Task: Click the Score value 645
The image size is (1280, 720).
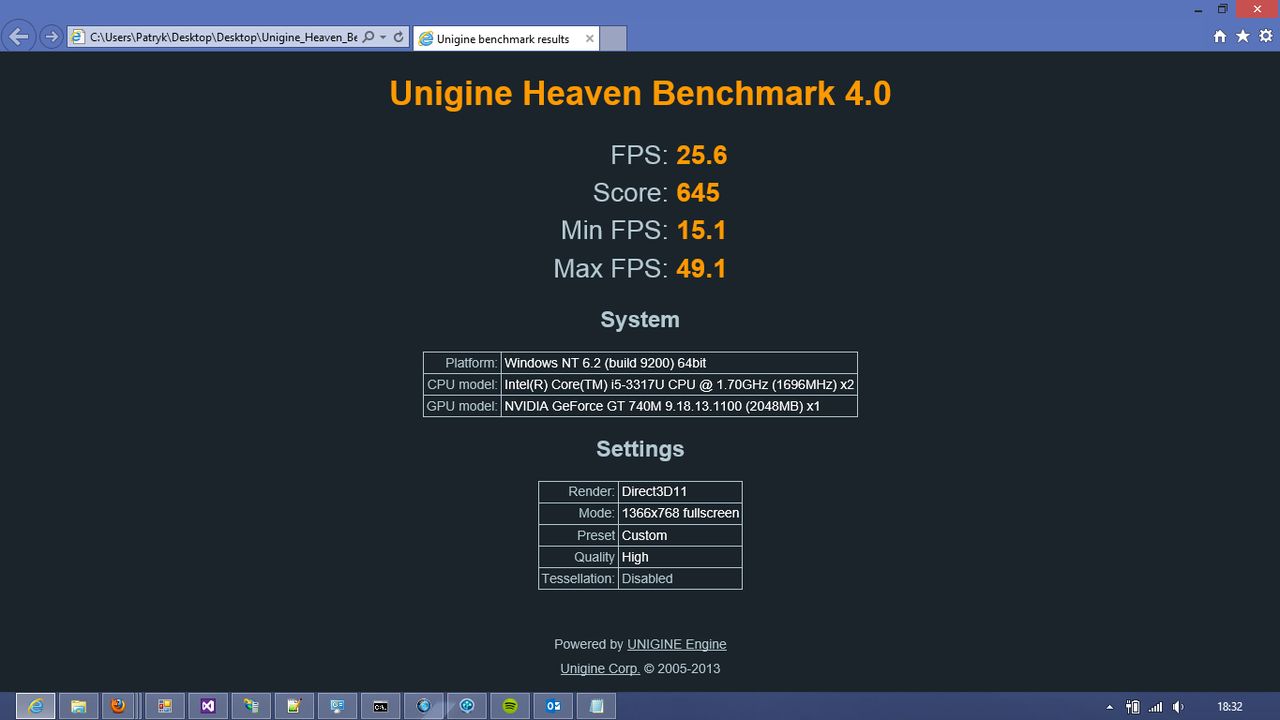Action: [698, 192]
